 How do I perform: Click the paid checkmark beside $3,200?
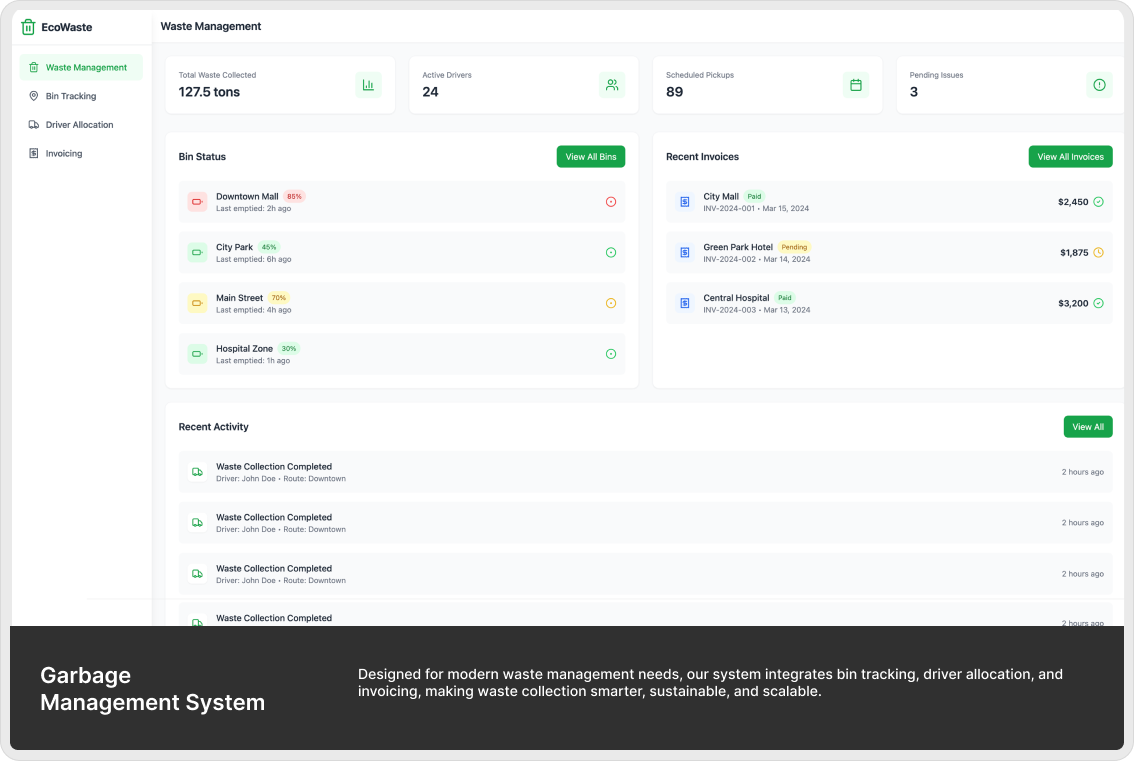click(x=1099, y=303)
